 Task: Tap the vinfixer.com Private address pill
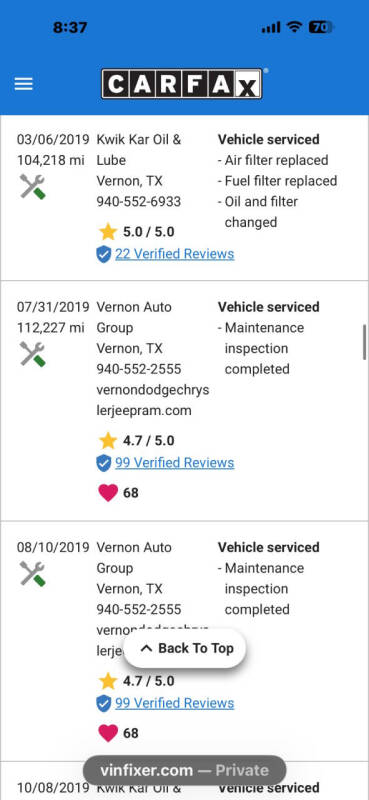pyautogui.click(x=184, y=770)
